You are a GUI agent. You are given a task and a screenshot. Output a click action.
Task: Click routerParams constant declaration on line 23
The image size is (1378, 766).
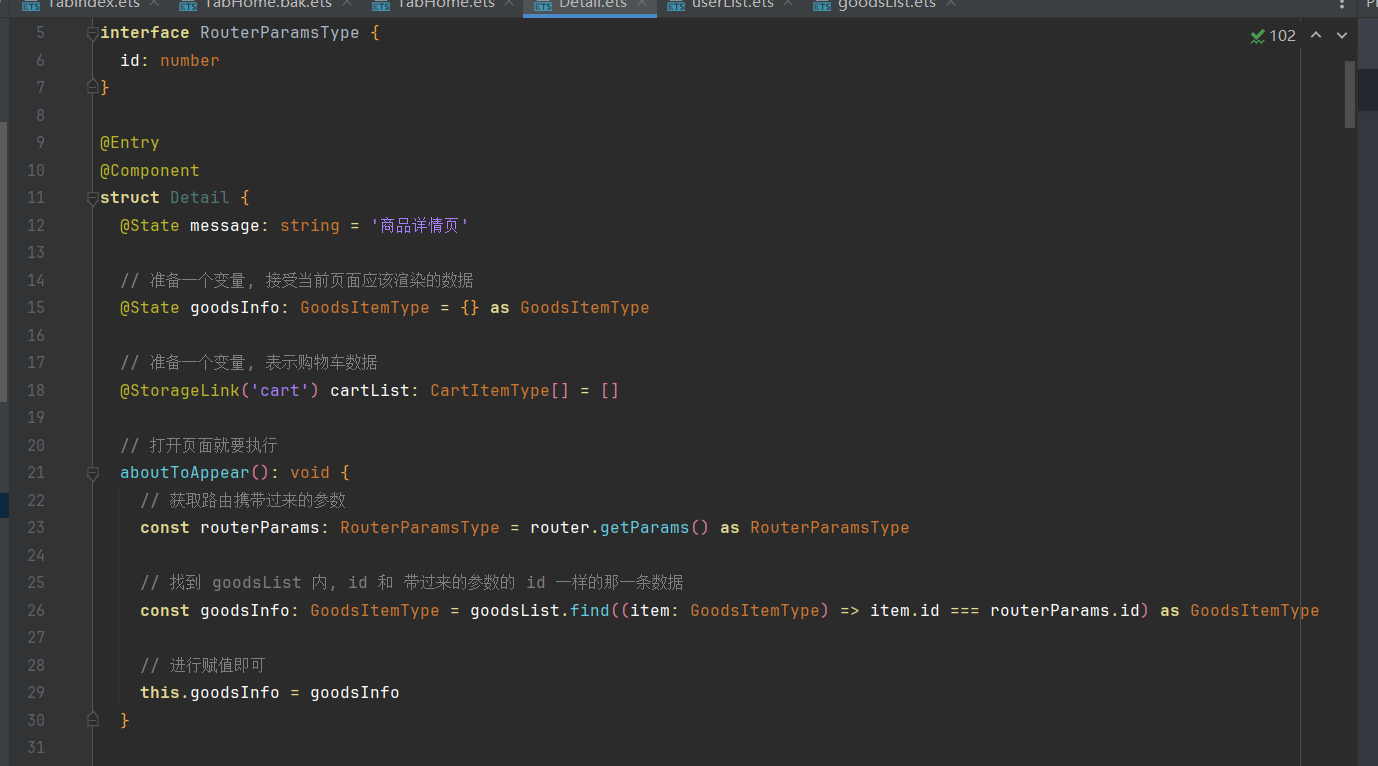coord(260,527)
